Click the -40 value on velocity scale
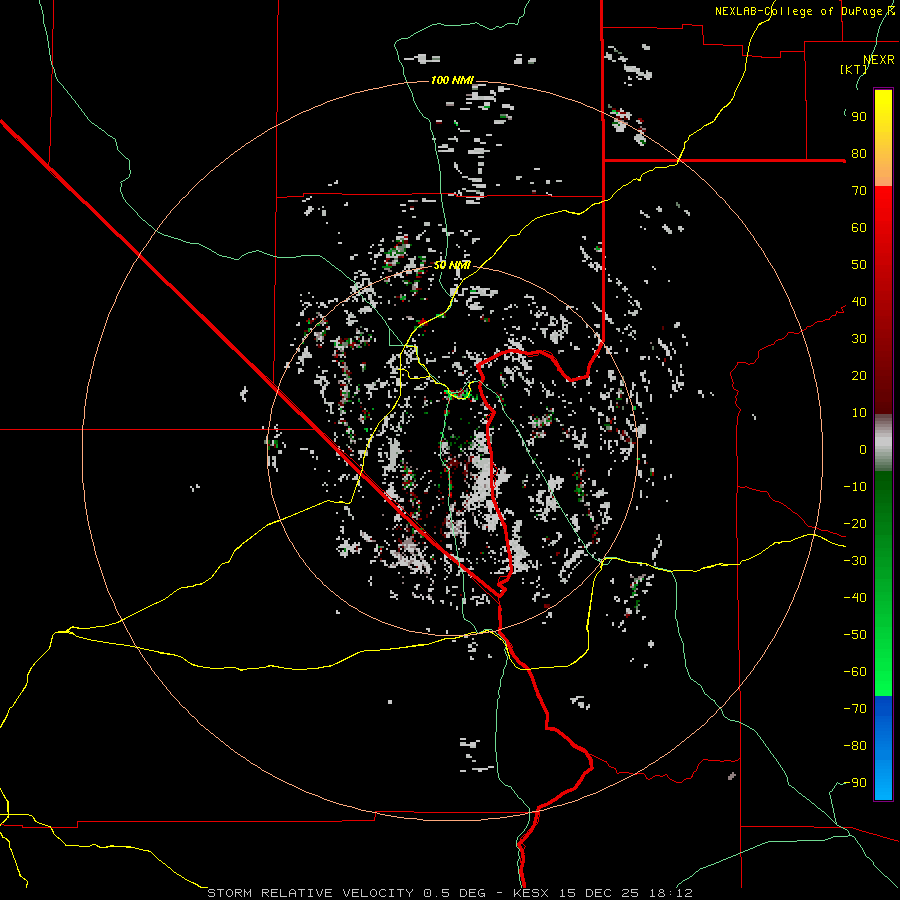The image size is (900, 900). click(855, 598)
